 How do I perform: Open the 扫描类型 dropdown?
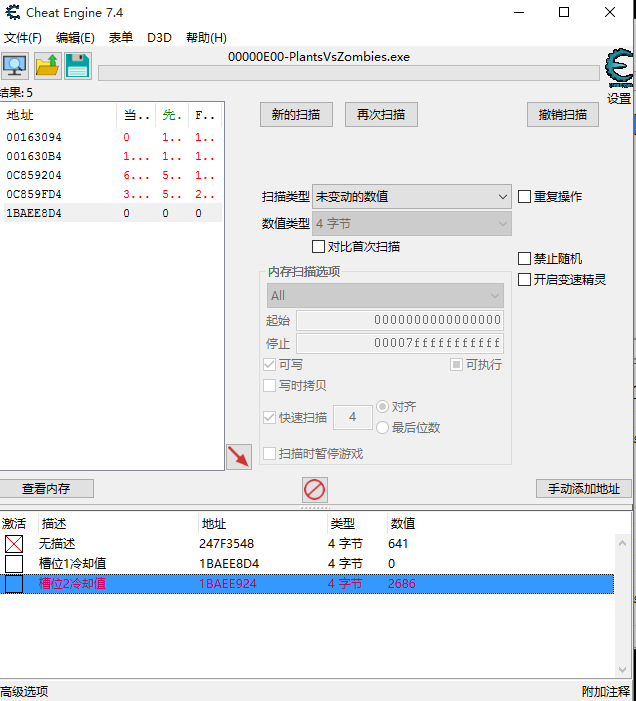(x=412, y=197)
